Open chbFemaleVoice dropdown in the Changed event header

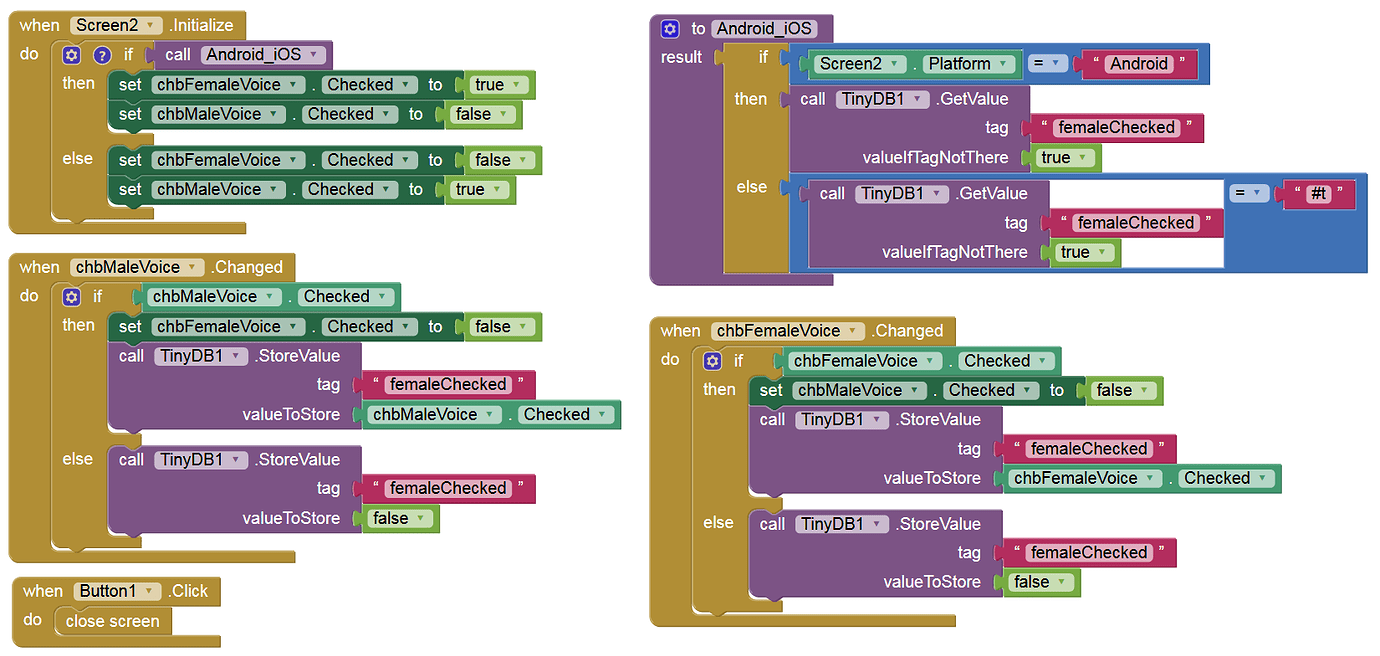[853, 331]
